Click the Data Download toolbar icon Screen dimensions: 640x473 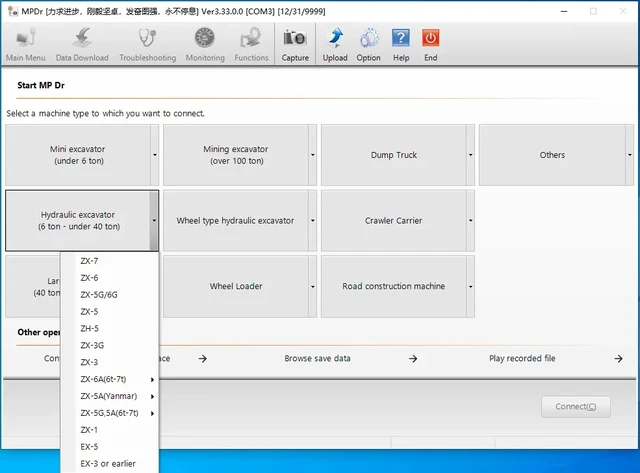82,38
